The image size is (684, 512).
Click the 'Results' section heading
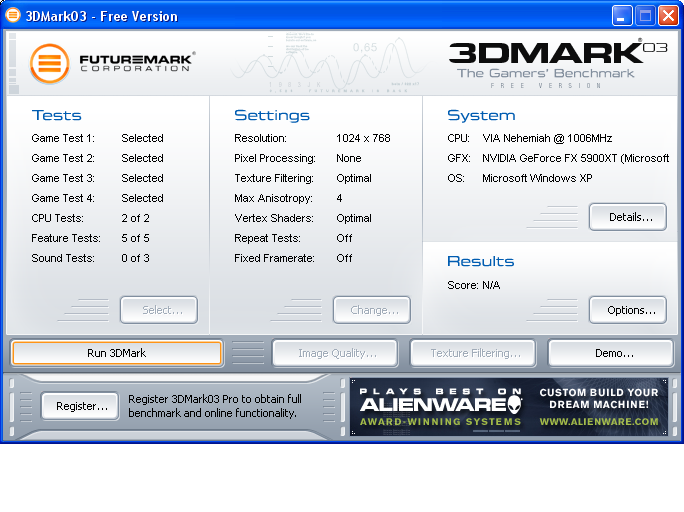481,261
